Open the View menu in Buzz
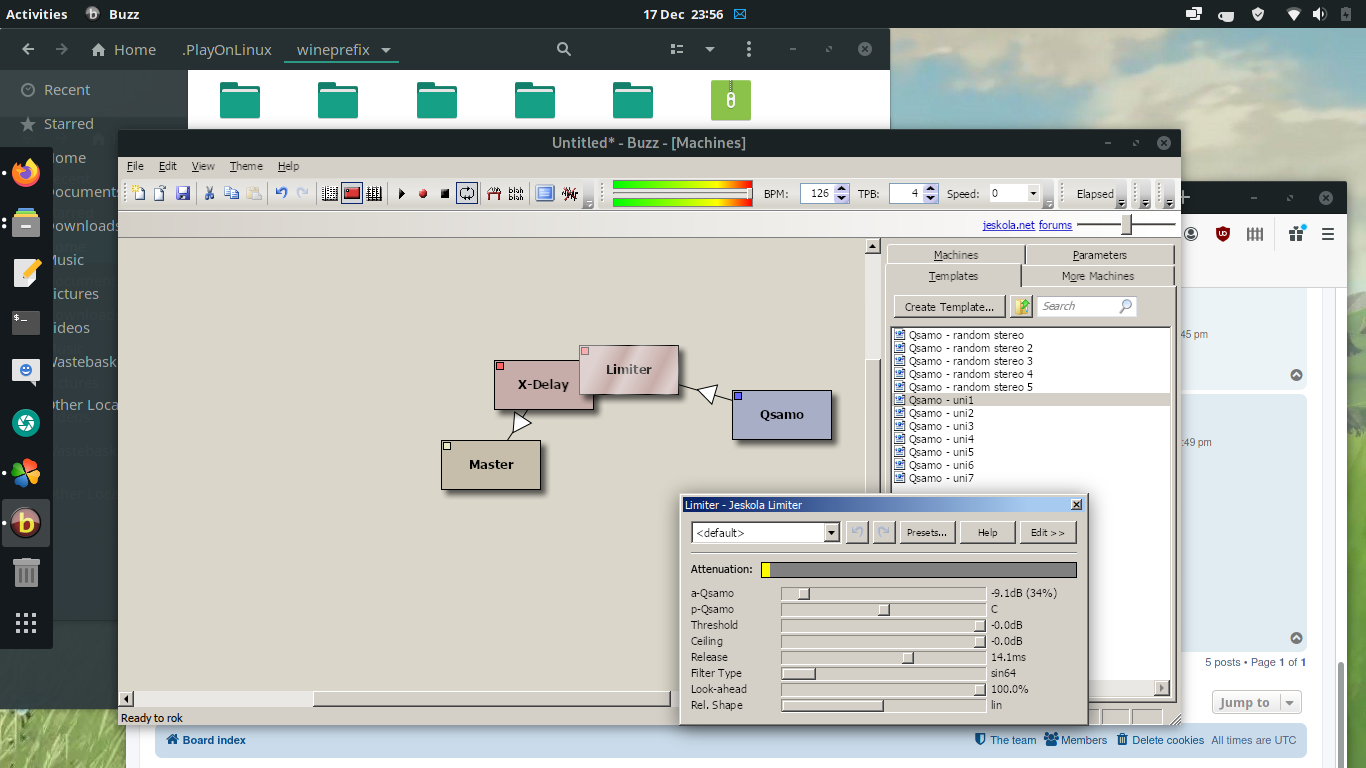Screen dimensions: 1366x768 coord(203,166)
